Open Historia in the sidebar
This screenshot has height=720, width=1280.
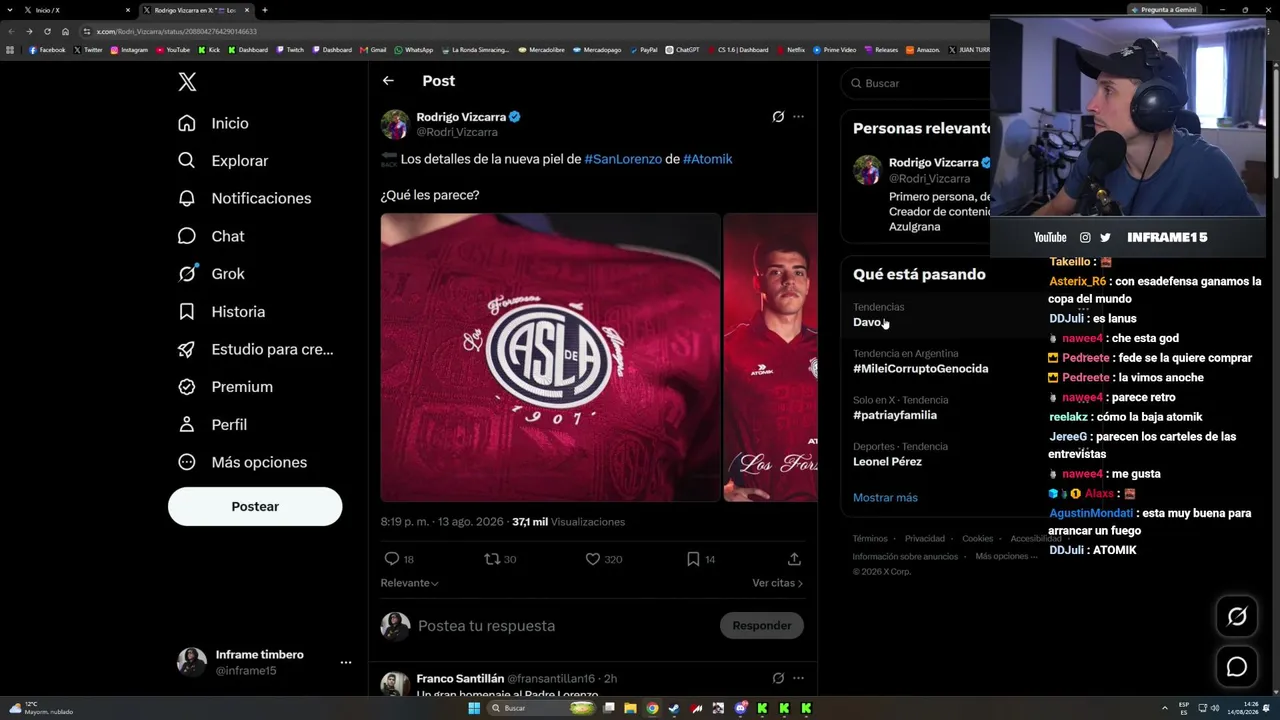(x=221, y=312)
